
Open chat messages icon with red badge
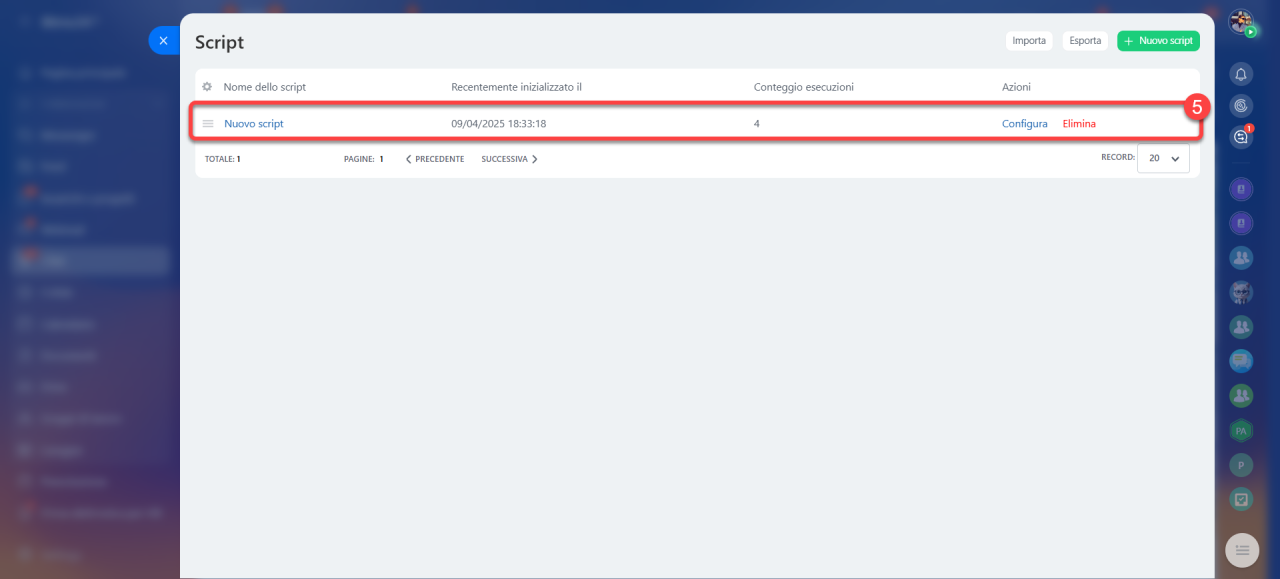[1241, 137]
